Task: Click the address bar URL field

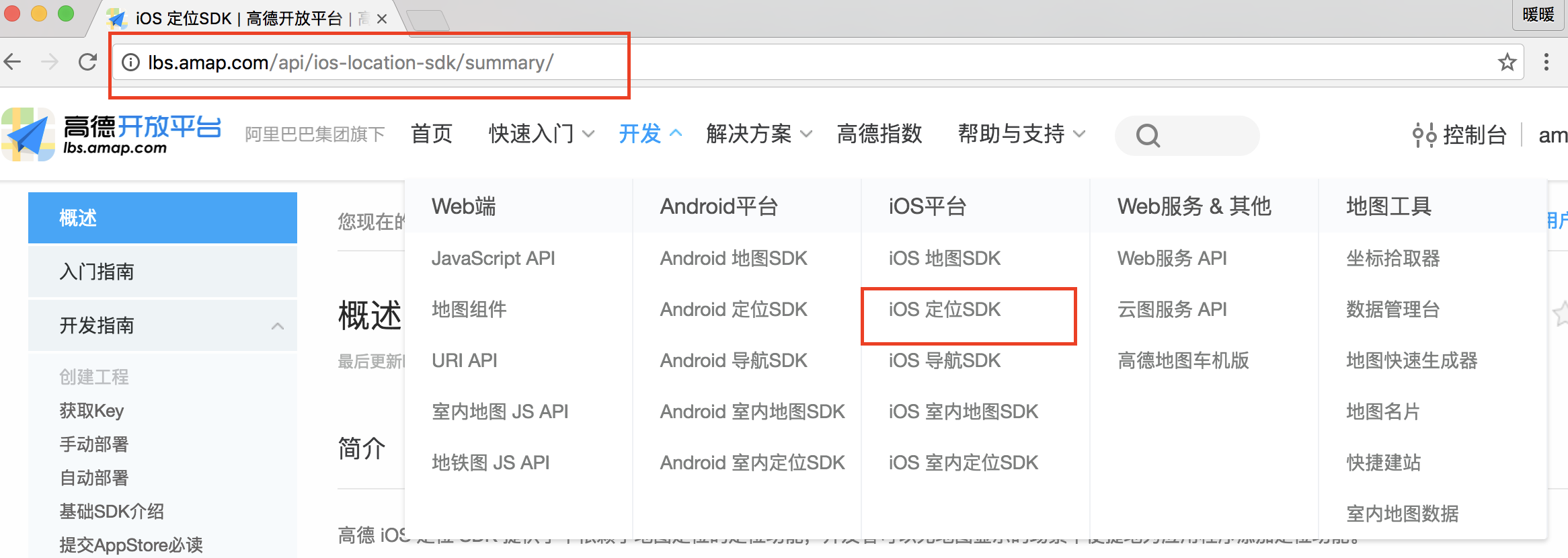Action: (x=817, y=63)
